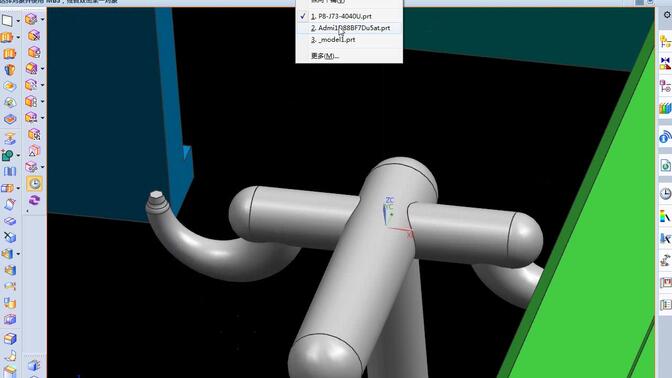
Task: Open the History clock tab in right resource bar
Action: click(665, 194)
